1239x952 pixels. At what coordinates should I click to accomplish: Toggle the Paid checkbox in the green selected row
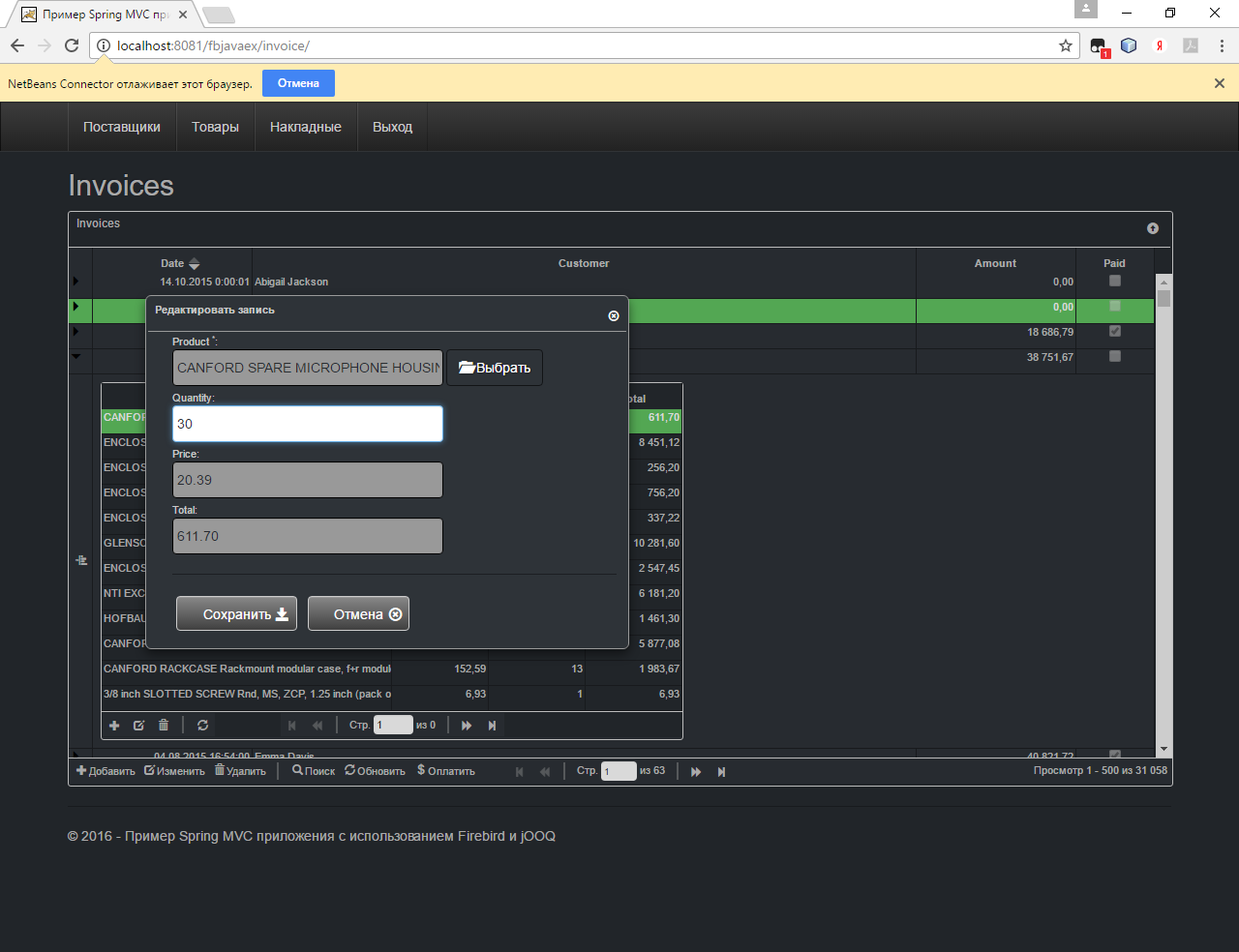(x=1115, y=306)
